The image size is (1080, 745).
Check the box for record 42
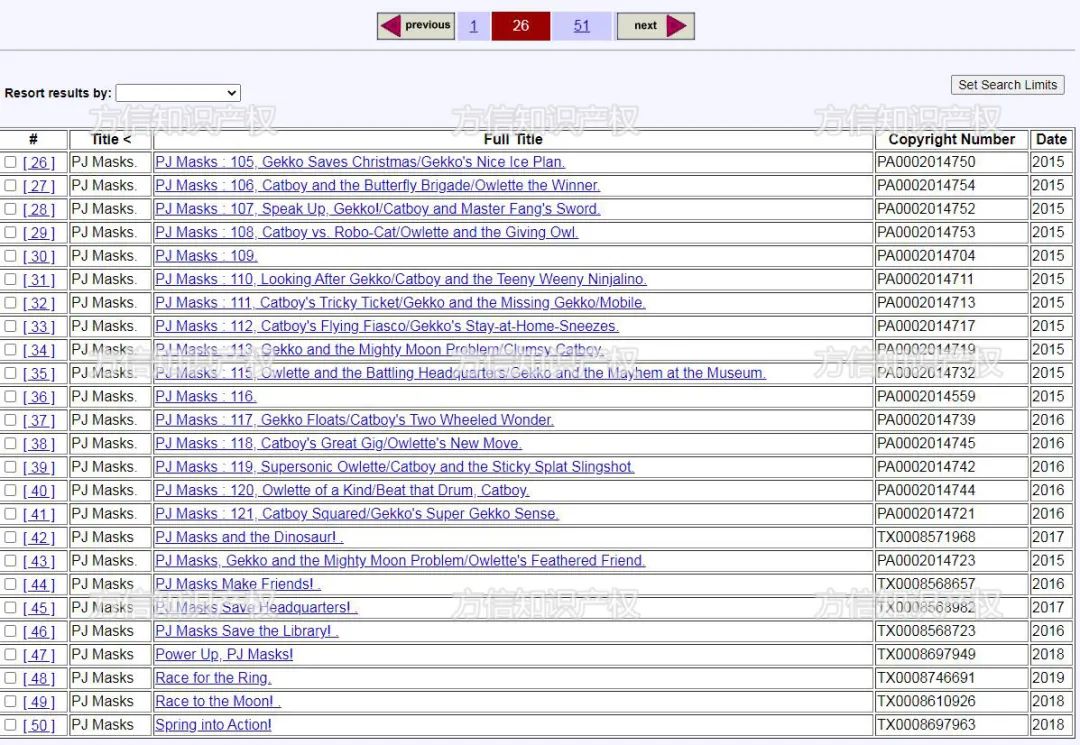[x=10, y=536]
